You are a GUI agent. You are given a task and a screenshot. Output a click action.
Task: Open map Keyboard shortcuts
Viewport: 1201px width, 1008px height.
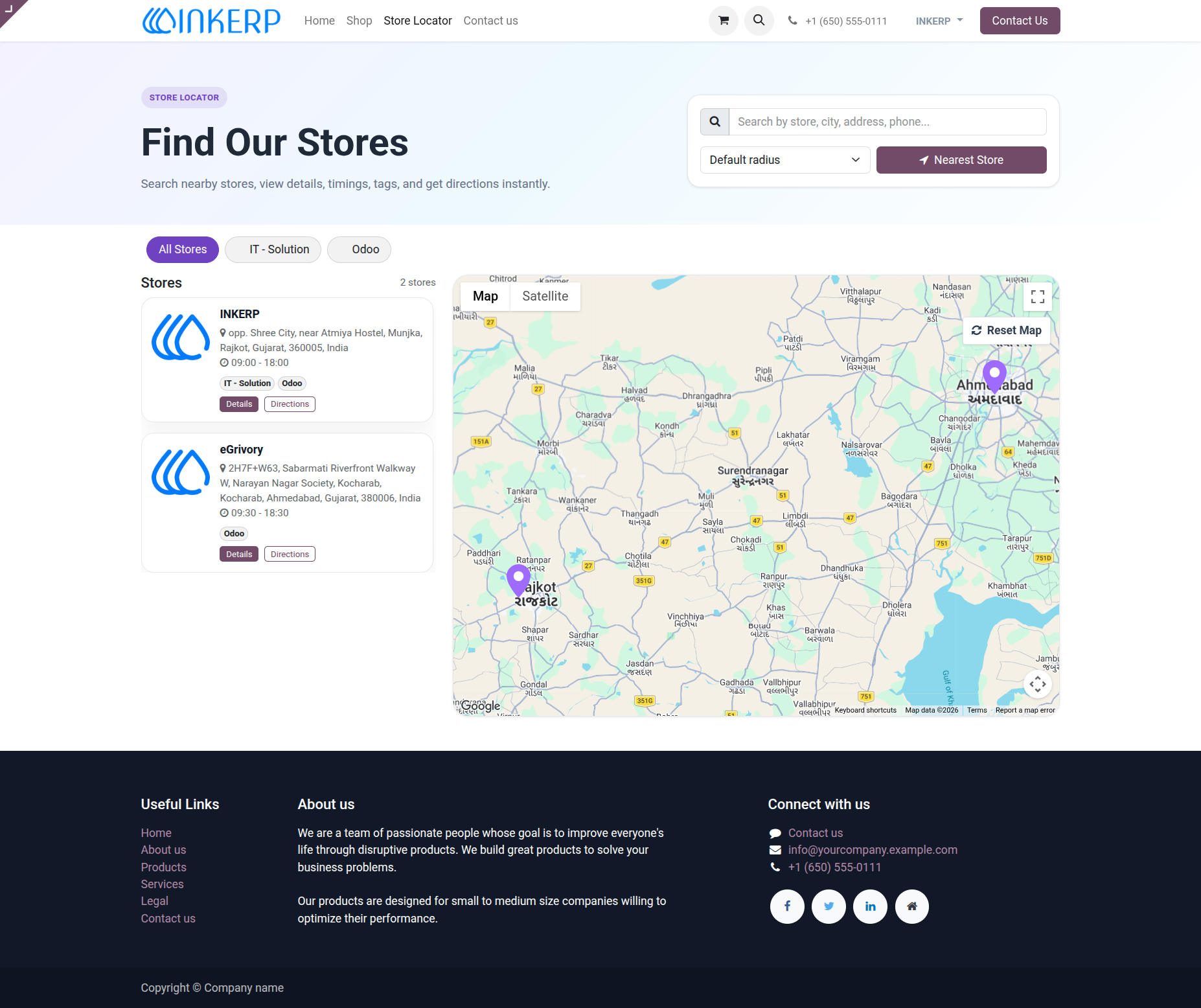pyautogui.click(x=865, y=711)
